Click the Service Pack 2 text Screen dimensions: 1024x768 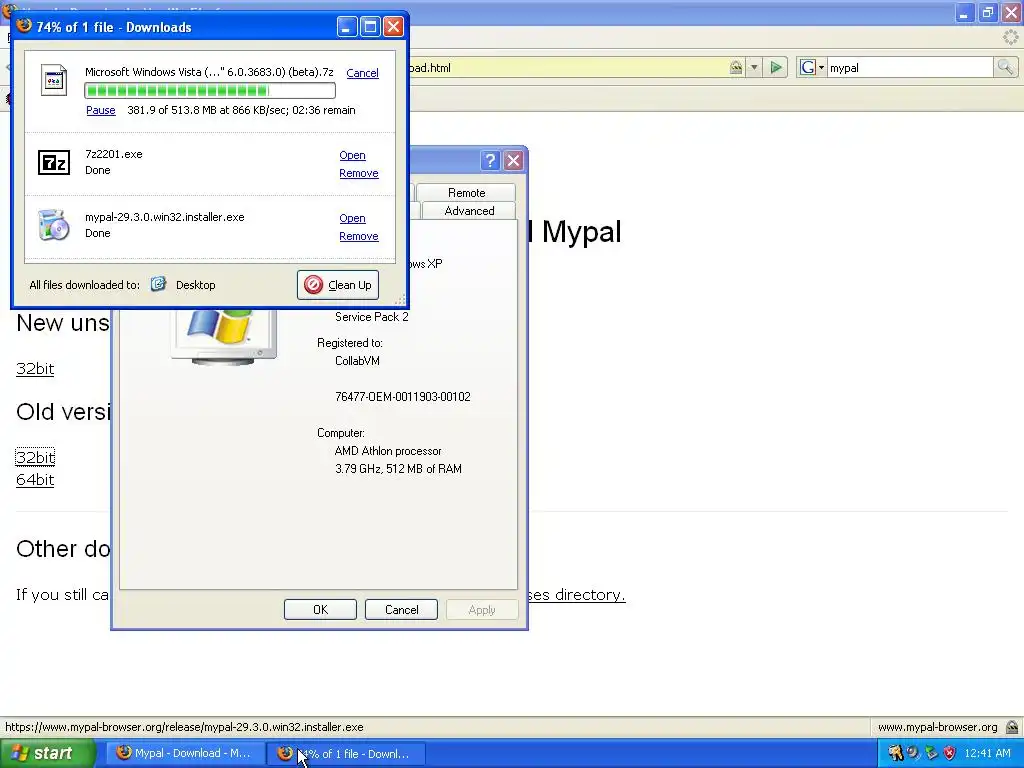click(372, 317)
